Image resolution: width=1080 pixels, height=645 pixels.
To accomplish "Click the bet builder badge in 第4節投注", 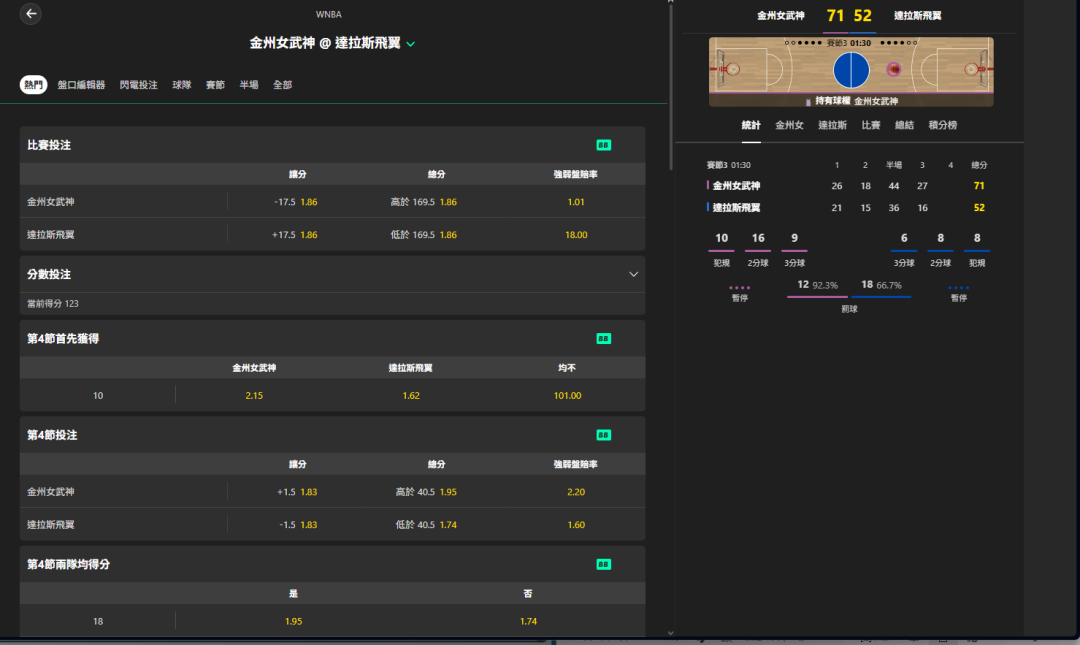I will click(603, 435).
